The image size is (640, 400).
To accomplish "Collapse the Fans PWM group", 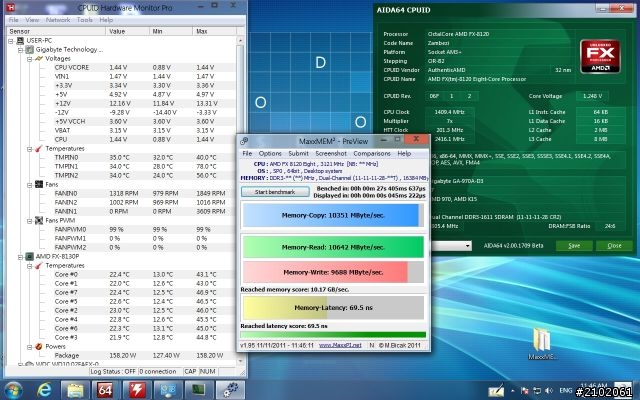I will click(x=29, y=221).
